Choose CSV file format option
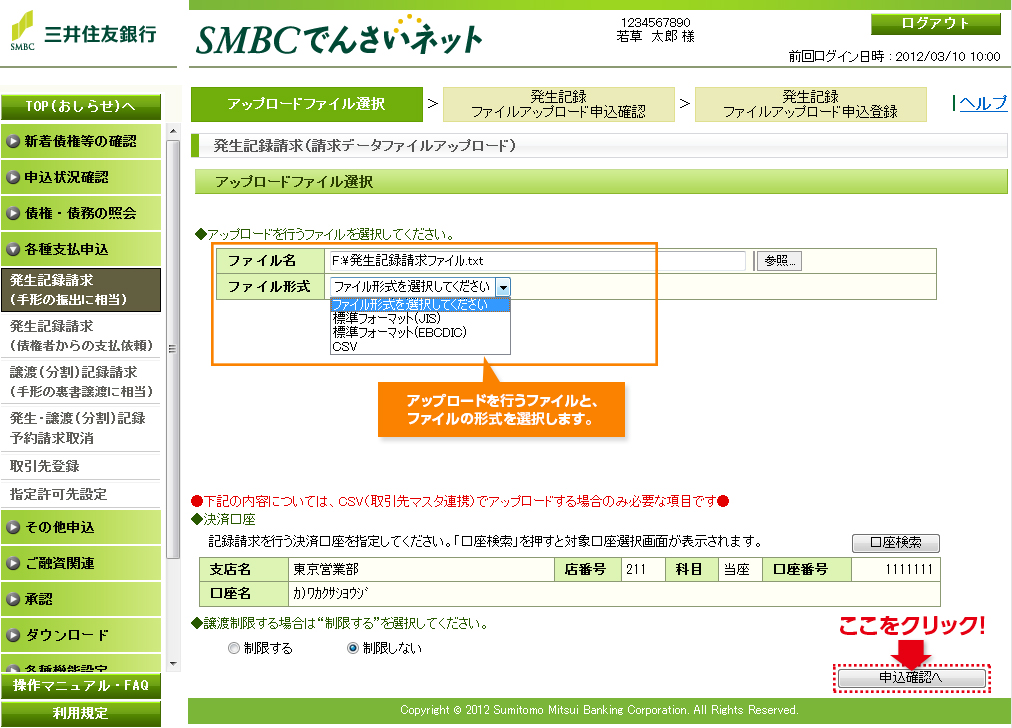The width and height of the screenshot is (1012, 728). 420,347
